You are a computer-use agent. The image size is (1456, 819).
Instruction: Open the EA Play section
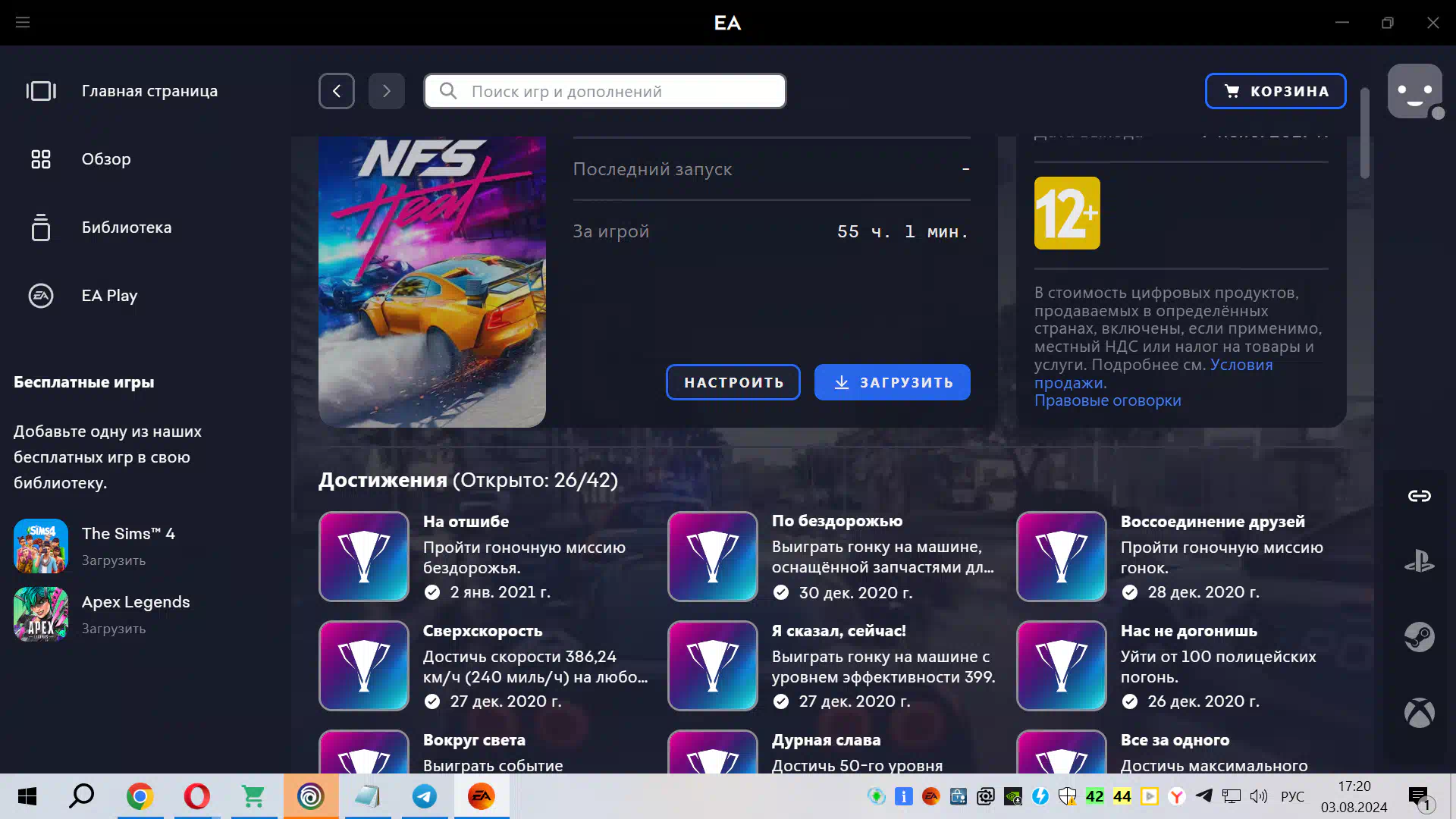coord(109,296)
